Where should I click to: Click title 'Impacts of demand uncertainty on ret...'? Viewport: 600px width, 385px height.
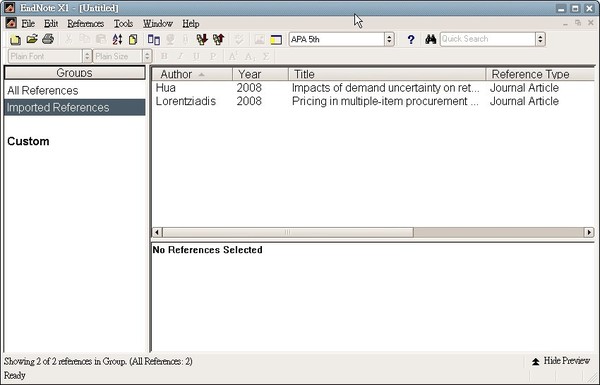[x=385, y=88]
